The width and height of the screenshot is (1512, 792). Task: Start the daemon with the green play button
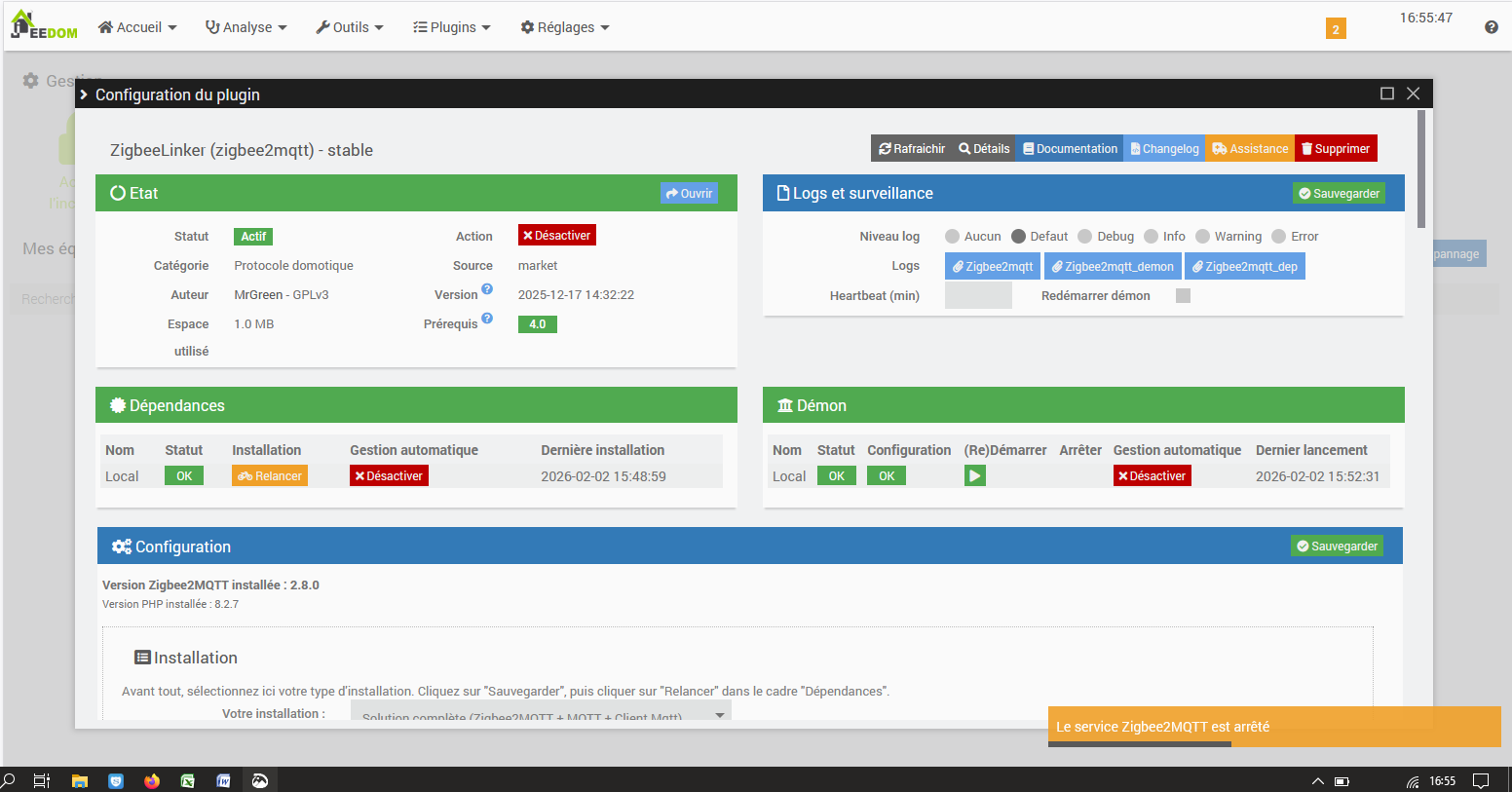975,475
